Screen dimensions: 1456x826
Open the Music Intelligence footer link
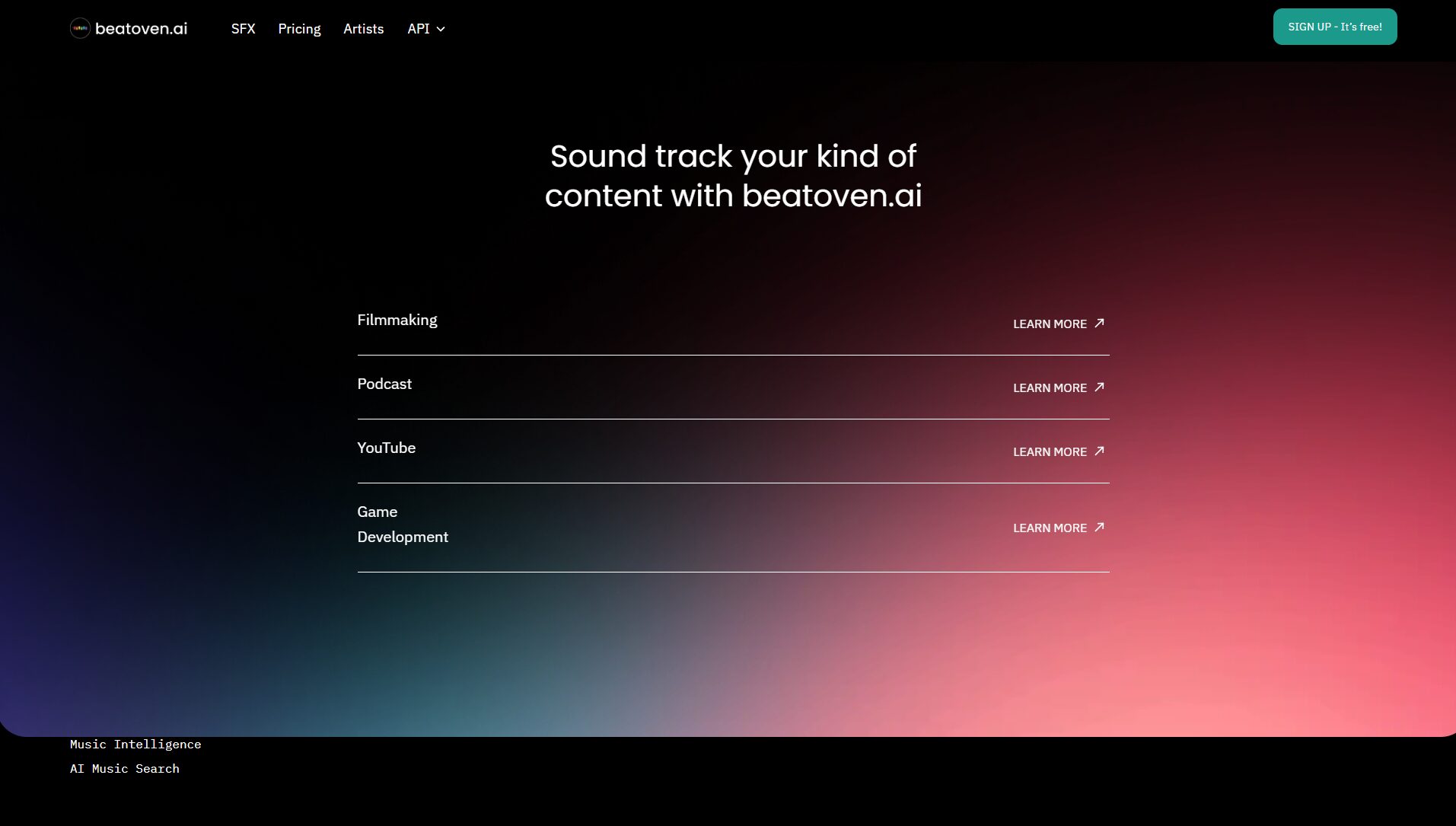tap(135, 745)
